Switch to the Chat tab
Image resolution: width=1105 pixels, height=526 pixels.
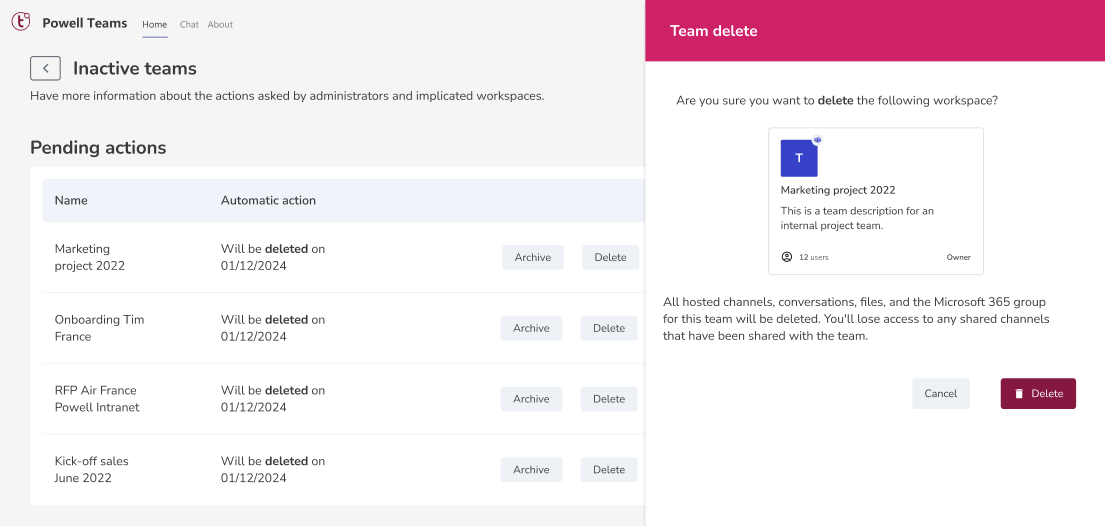coord(189,24)
